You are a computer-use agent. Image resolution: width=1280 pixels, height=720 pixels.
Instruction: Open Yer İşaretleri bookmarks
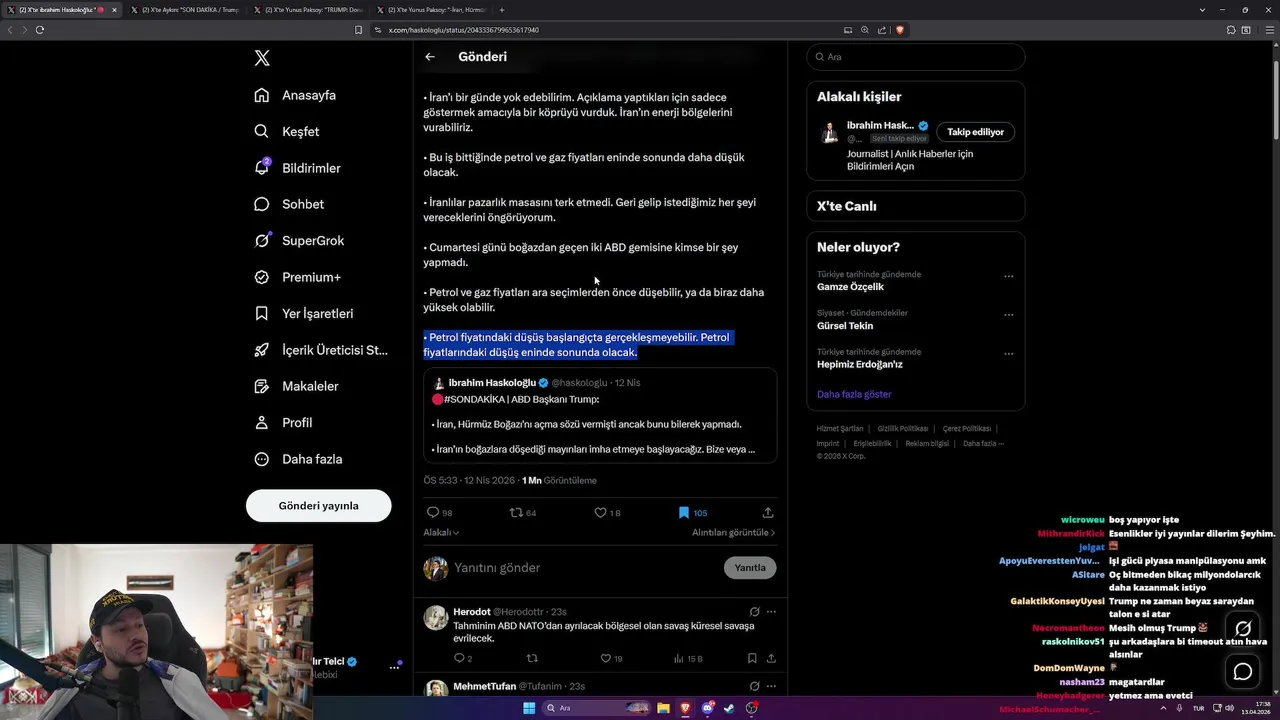(x=304, y=313)
